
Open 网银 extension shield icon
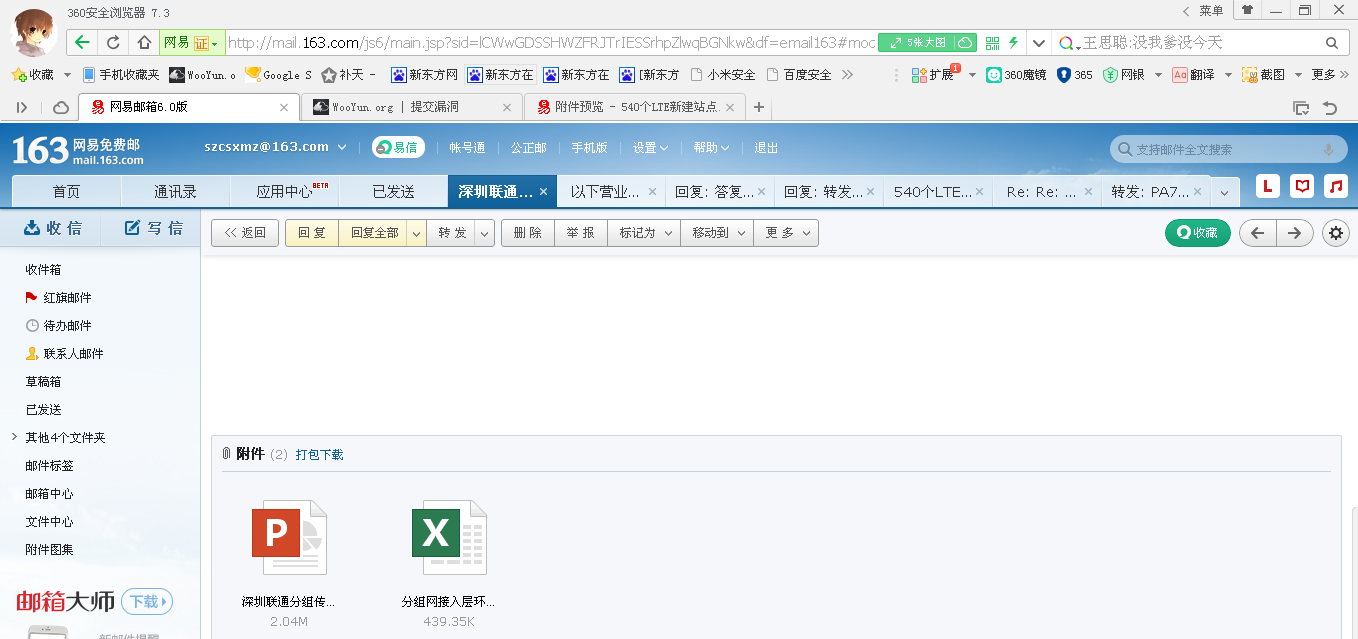click(x=1124, y=75)
